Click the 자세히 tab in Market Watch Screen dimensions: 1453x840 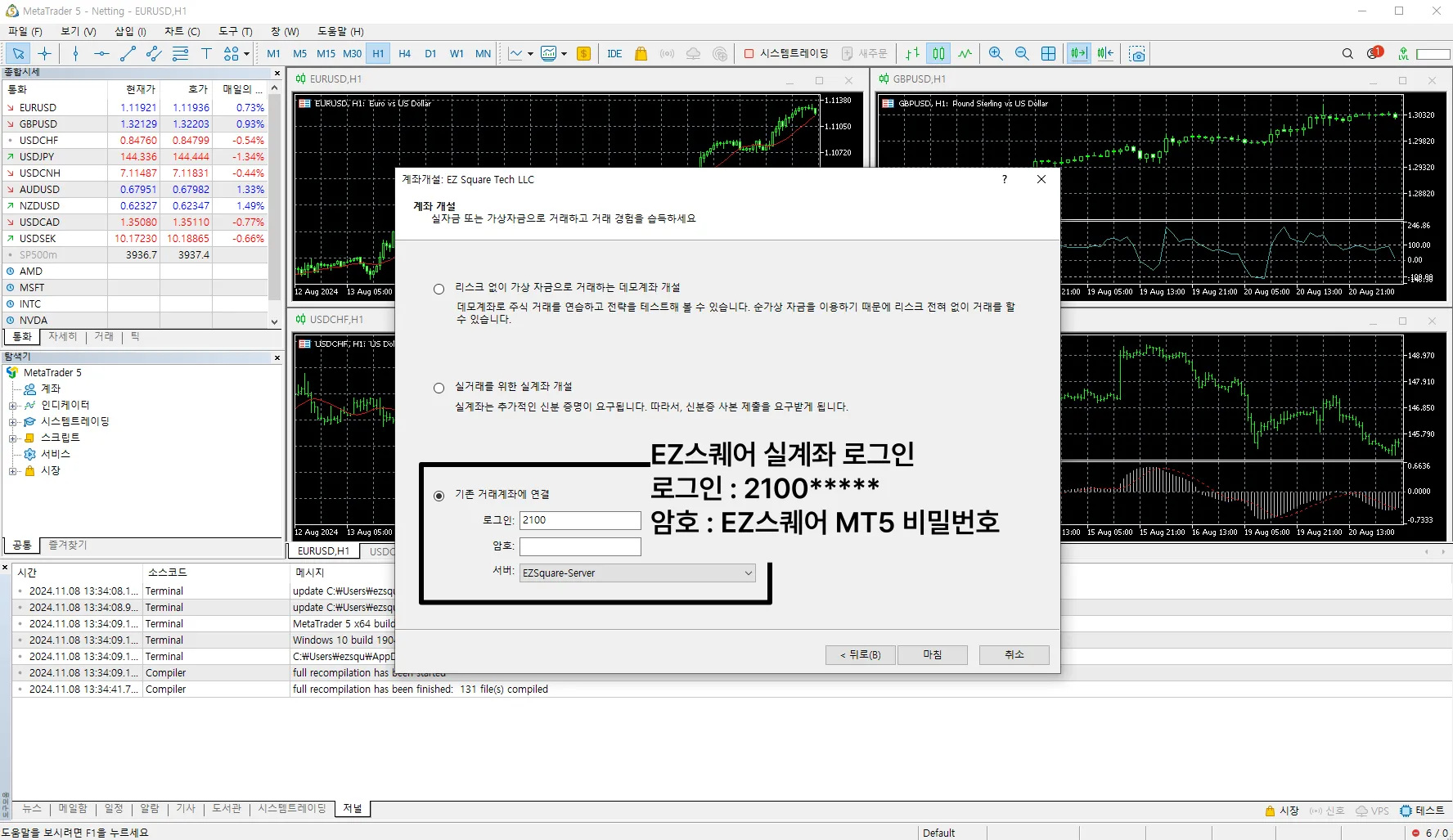coord(62,336)
